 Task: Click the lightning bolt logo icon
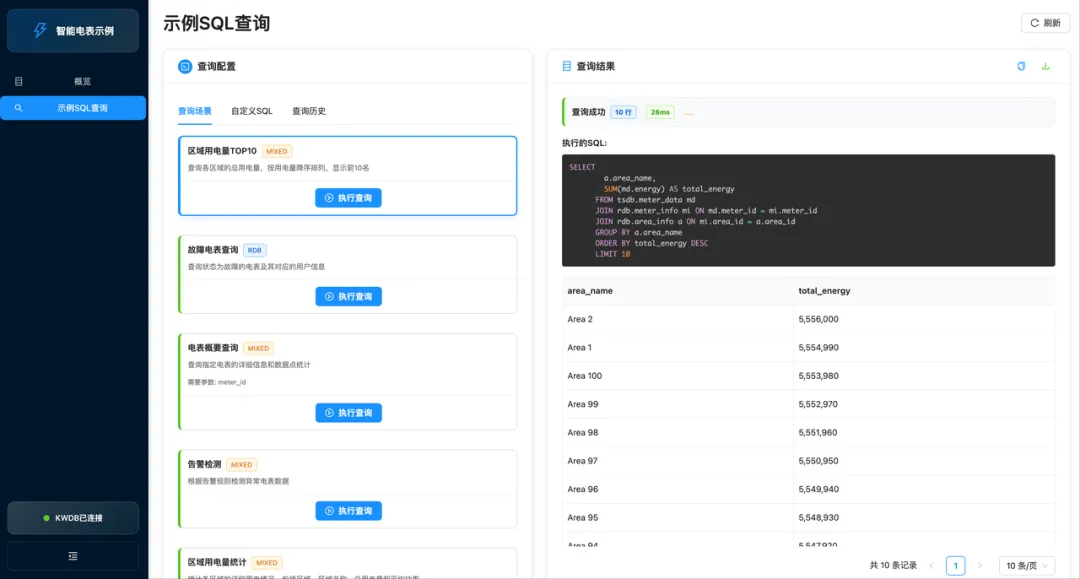pyautogui.click(x=40, y=30)
